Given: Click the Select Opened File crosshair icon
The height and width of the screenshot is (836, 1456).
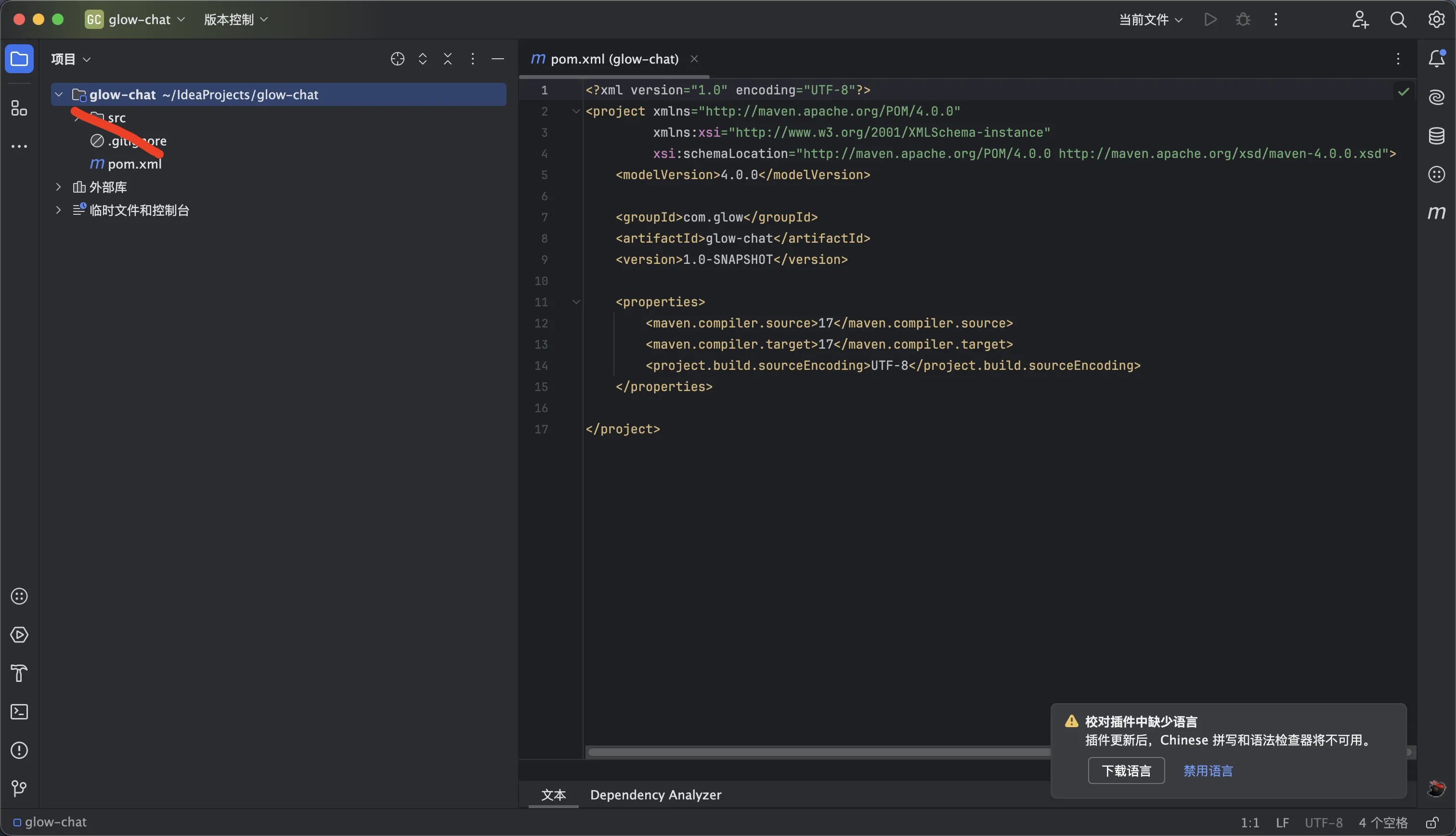Looking at the screenshot, I should click(x=397, y=59).
